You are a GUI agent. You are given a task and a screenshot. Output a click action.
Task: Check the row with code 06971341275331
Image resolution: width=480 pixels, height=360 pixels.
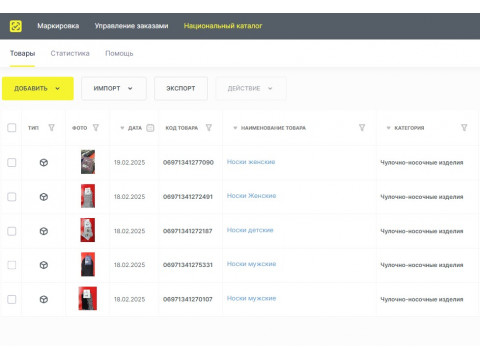tap(12, 265)
